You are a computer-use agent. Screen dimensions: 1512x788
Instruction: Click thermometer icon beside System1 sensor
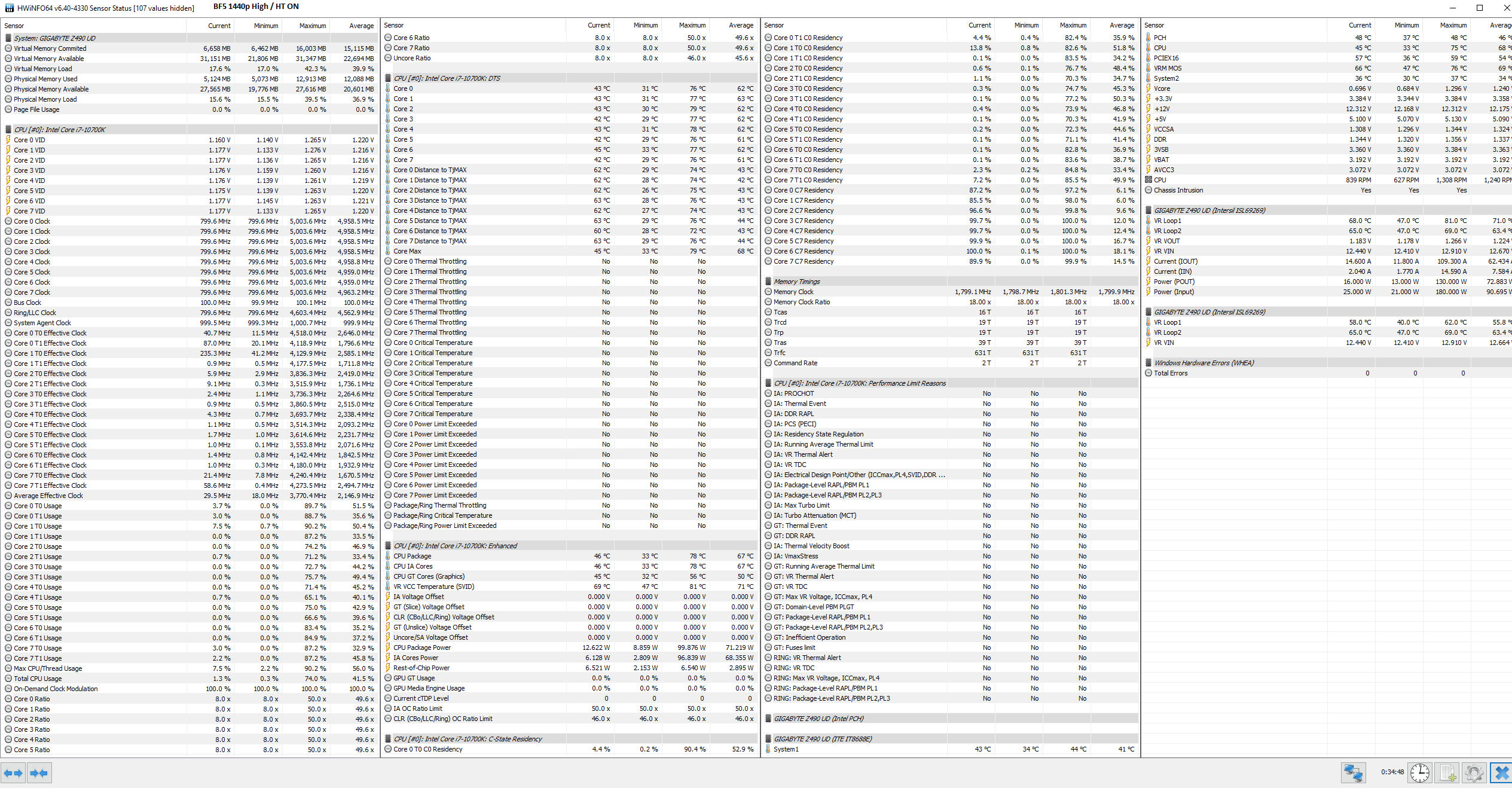(x=768, y=749)
